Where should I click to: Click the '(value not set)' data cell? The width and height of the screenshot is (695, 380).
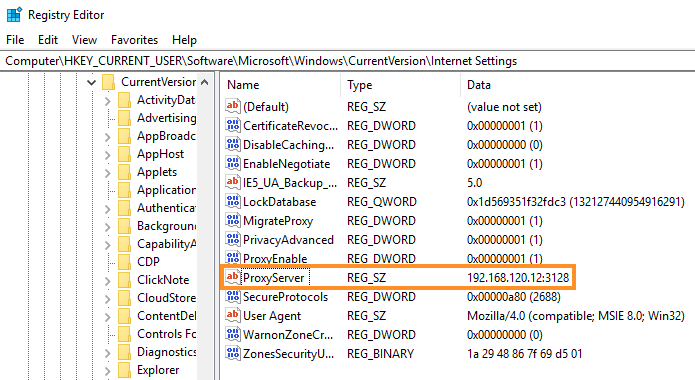pyautogui.click(x=504, y=107)
